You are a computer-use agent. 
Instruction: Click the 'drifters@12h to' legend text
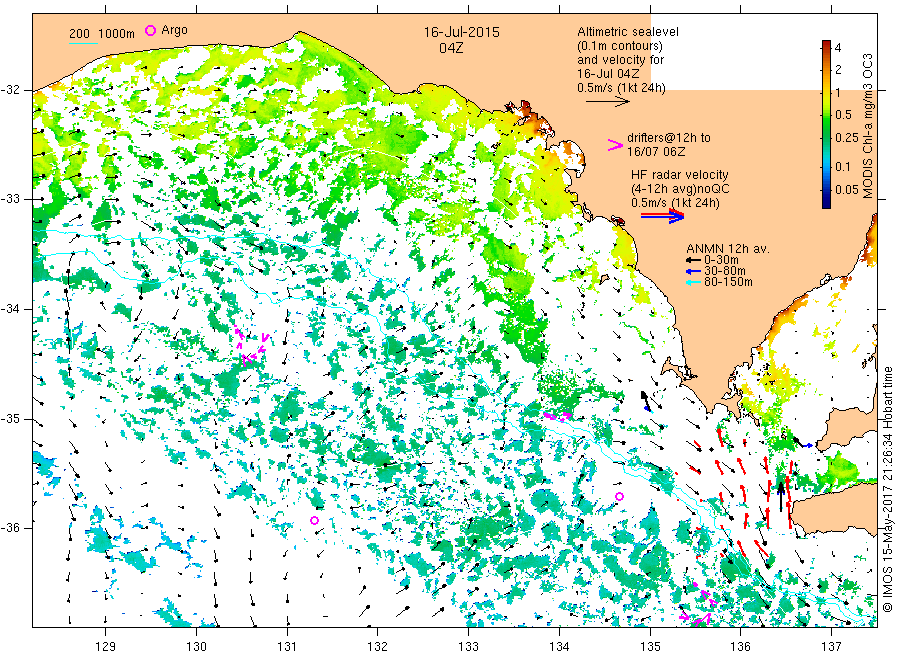[669, 138]
